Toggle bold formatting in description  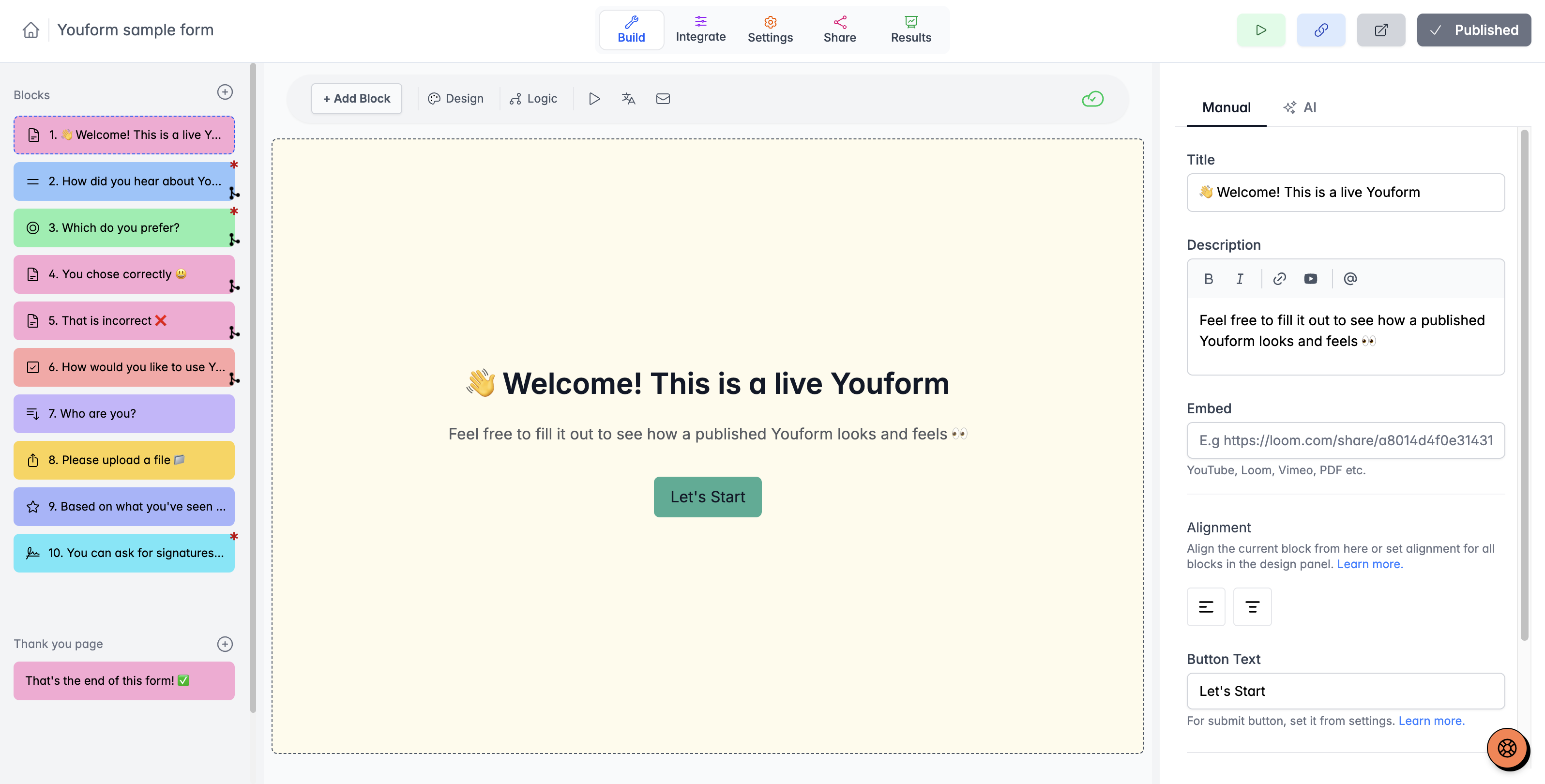point(1208,278)
